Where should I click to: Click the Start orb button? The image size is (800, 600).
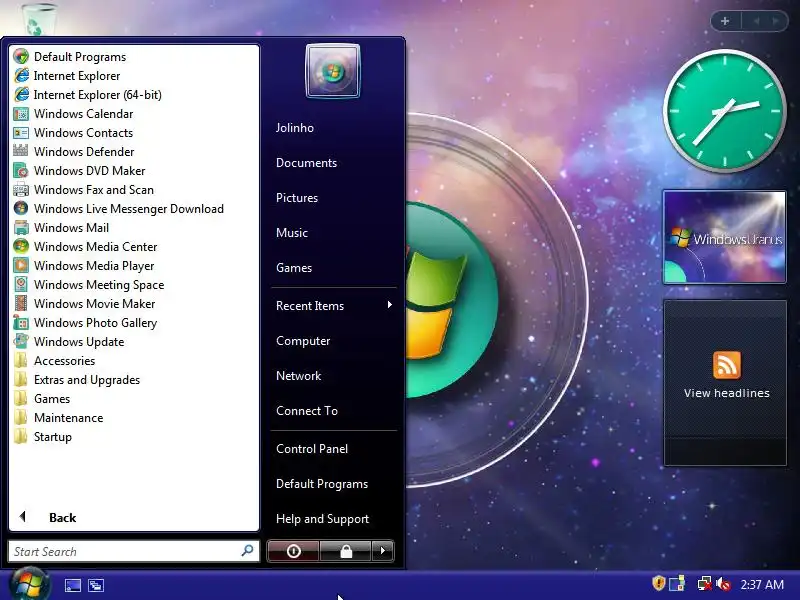[30, 584]
